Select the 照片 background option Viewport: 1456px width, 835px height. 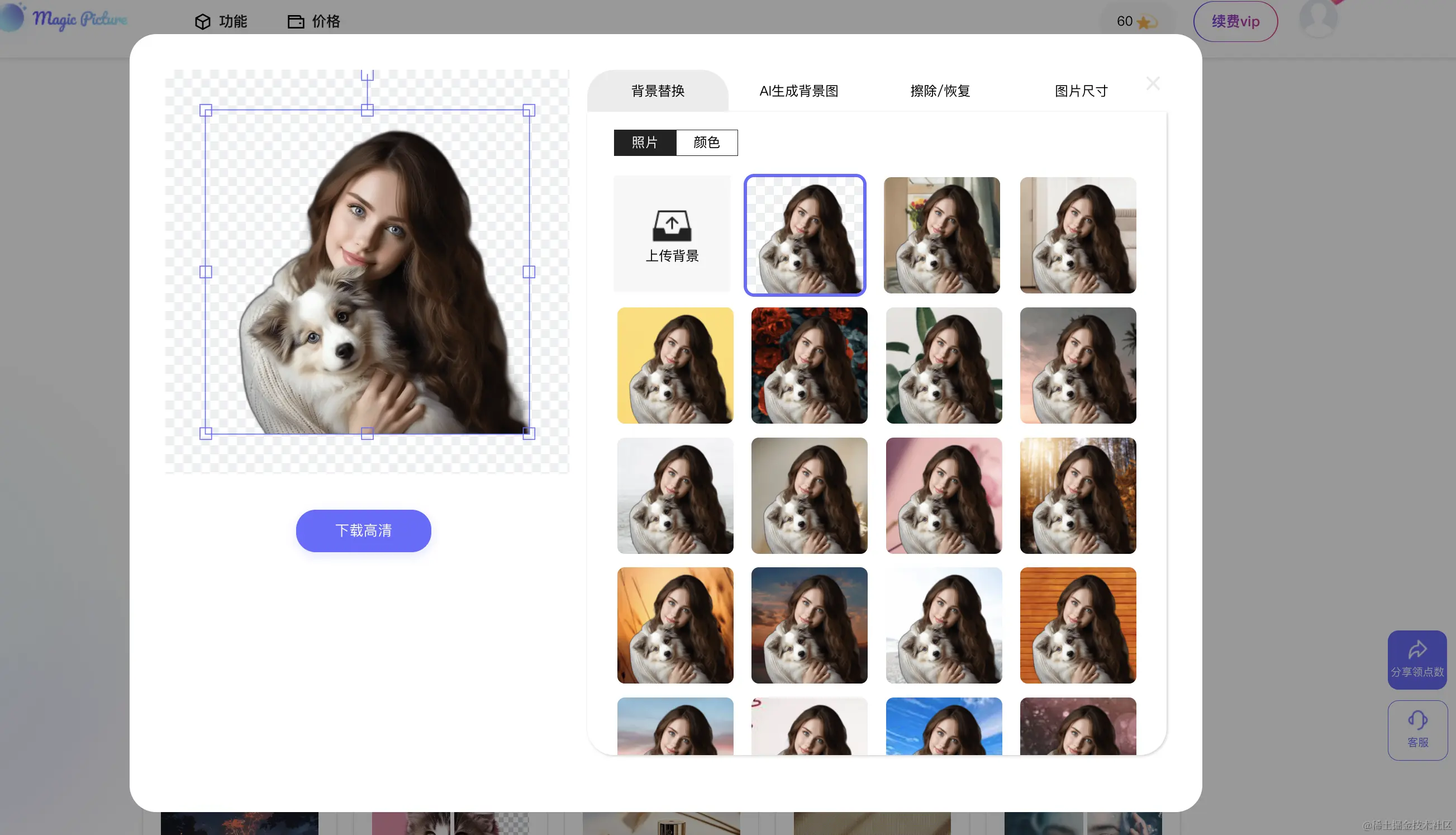(x=645, y=142)
